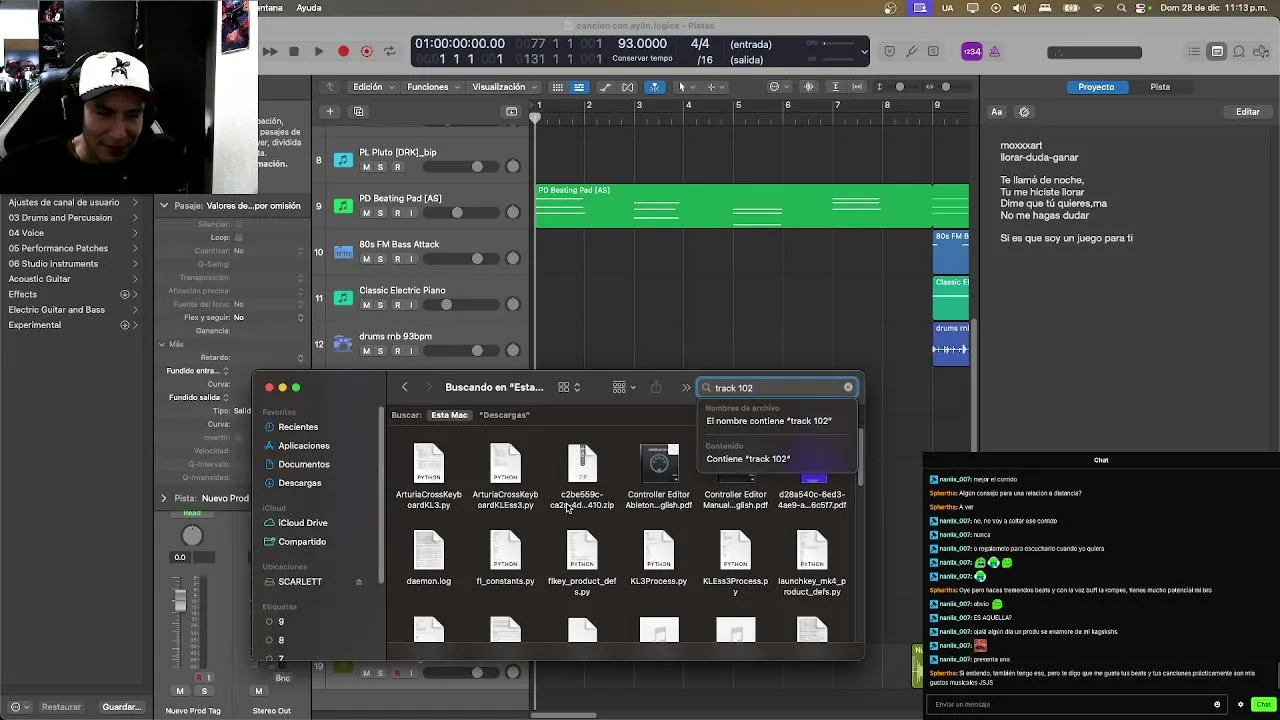Click the Finder share icon
Screen dimensions: 1280x720
coord(656,387)
